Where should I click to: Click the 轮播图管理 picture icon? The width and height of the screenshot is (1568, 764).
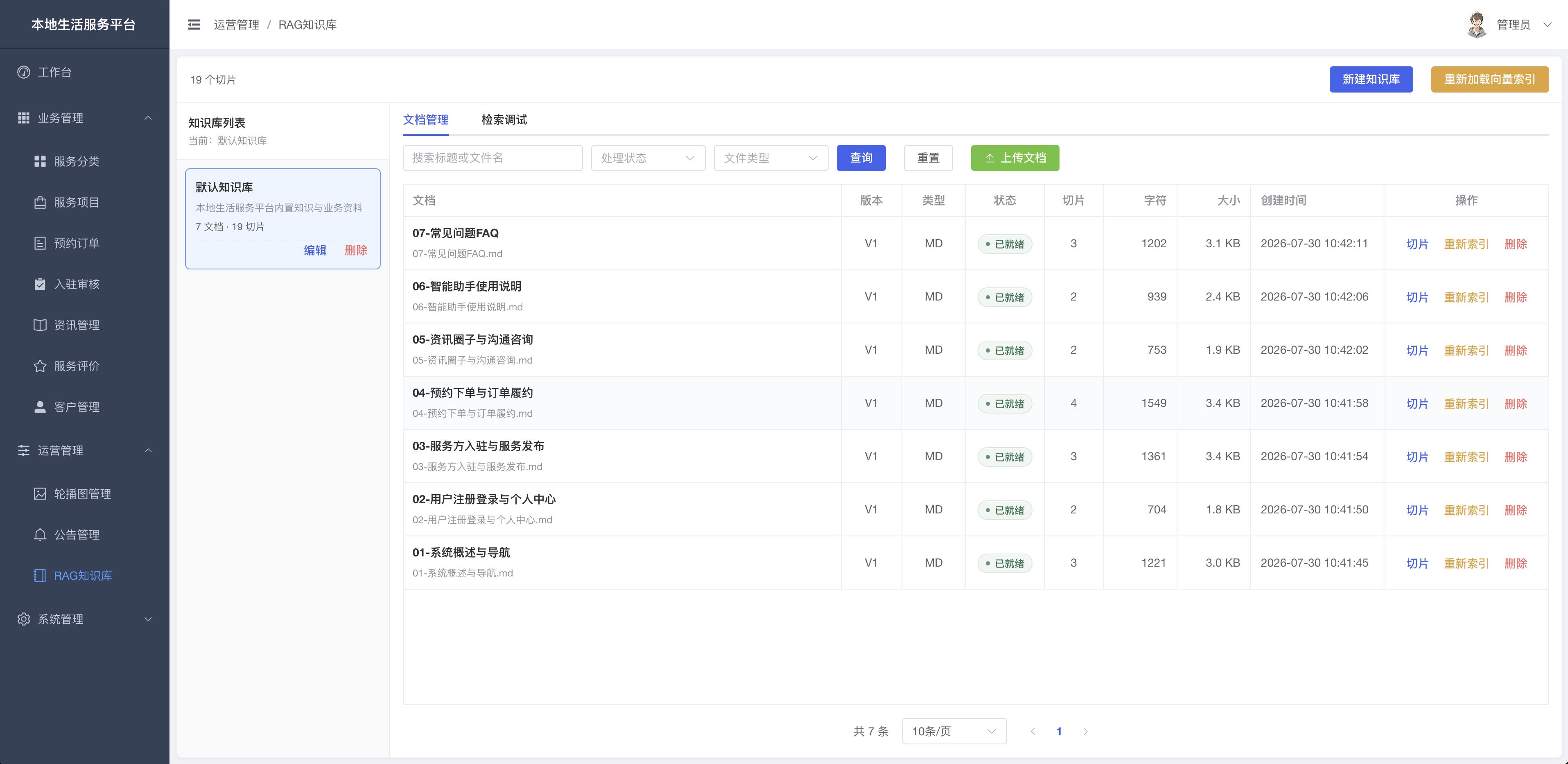coord(40,494)
